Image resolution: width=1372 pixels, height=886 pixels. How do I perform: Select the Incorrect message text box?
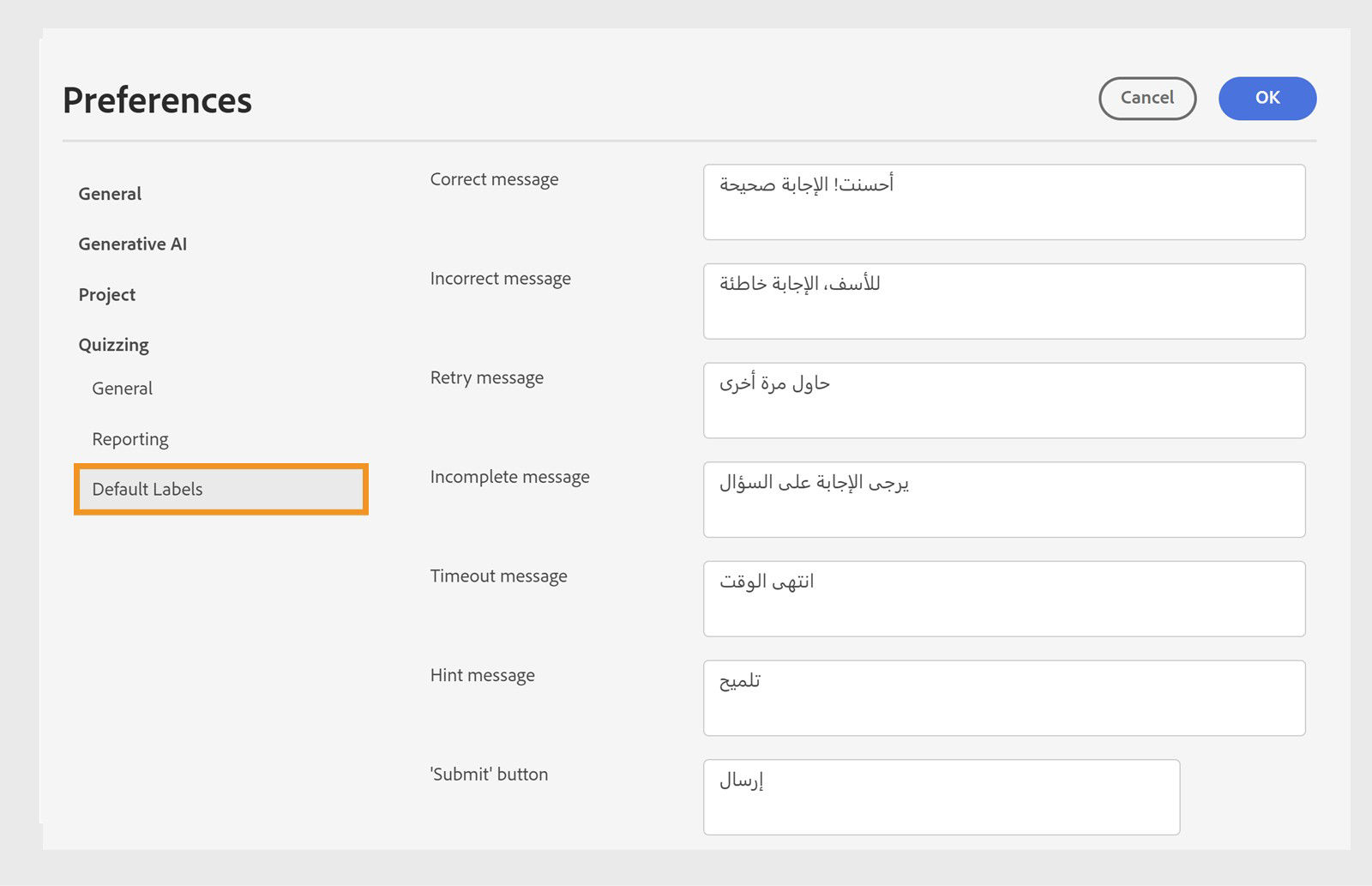coord(1003,301)
